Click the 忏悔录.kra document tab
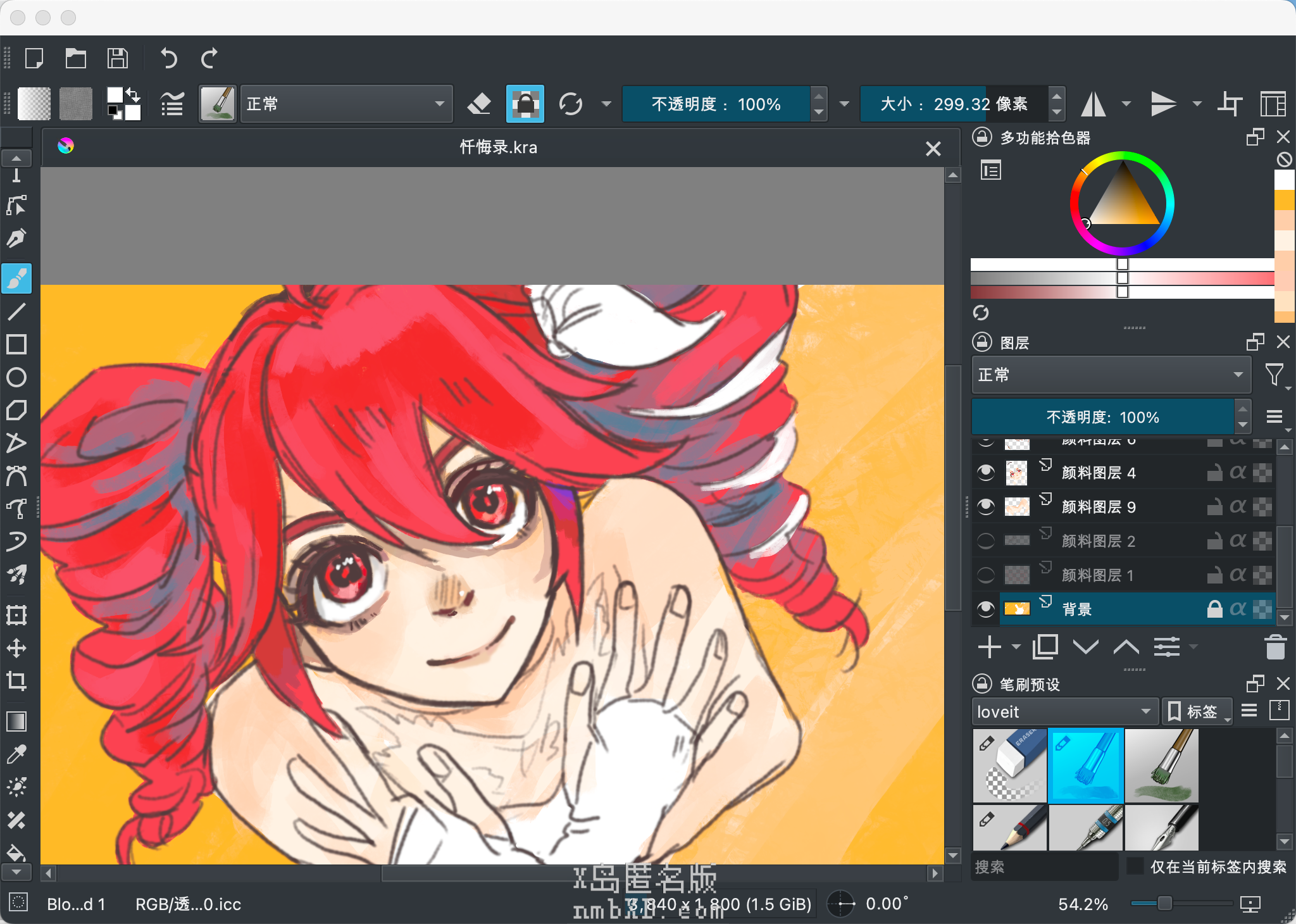Screen dimensions: 1296x924 tap(498, 147)
